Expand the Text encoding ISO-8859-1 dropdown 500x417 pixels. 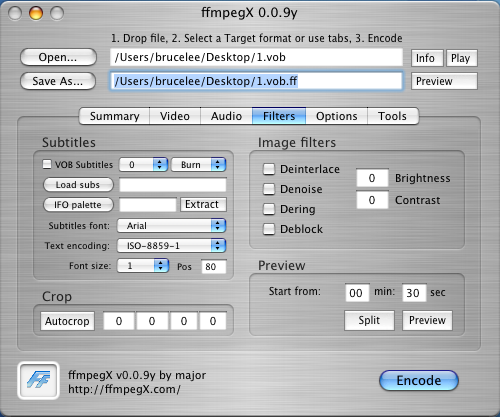[x=171, y=246]
